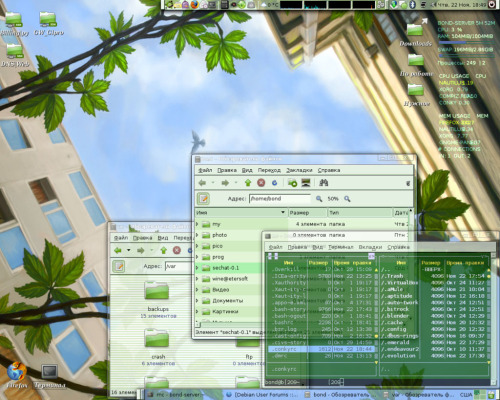Reload the /home/bond folder view

pyautogui.click(x=274, y=183)
